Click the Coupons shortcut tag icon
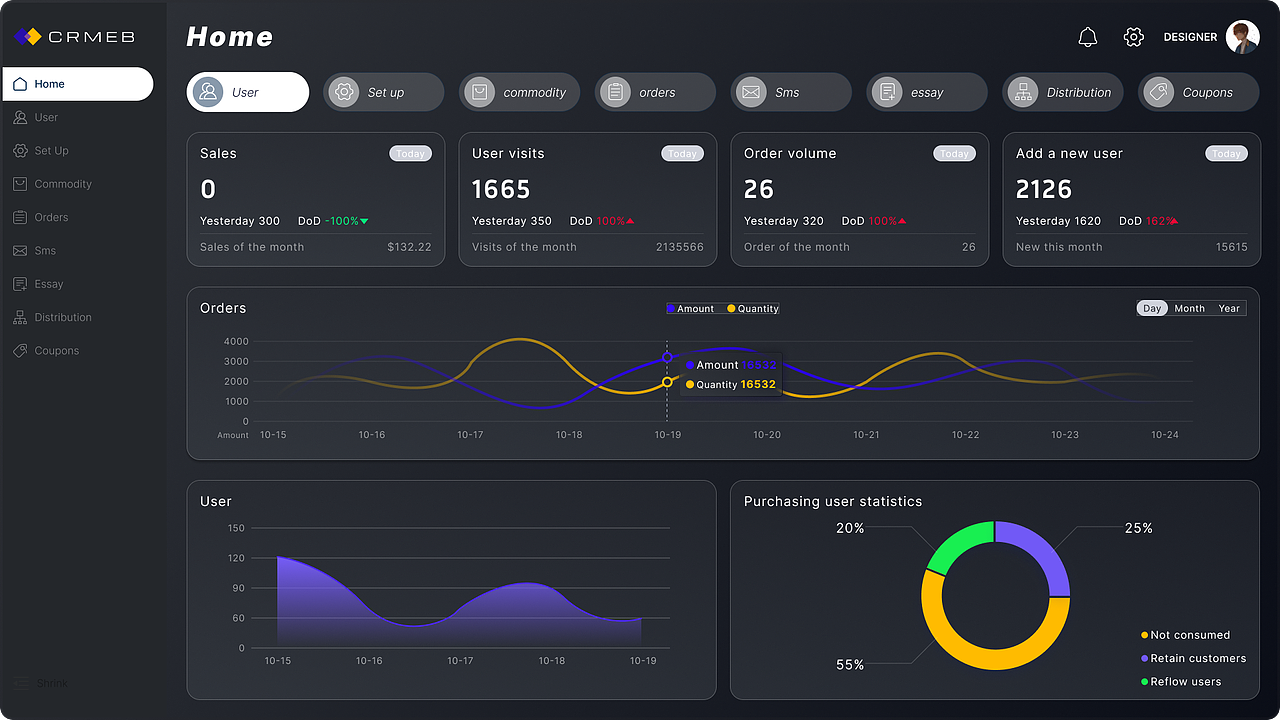Screen dimensions: 1280x720 click(x=1159, y=92)
